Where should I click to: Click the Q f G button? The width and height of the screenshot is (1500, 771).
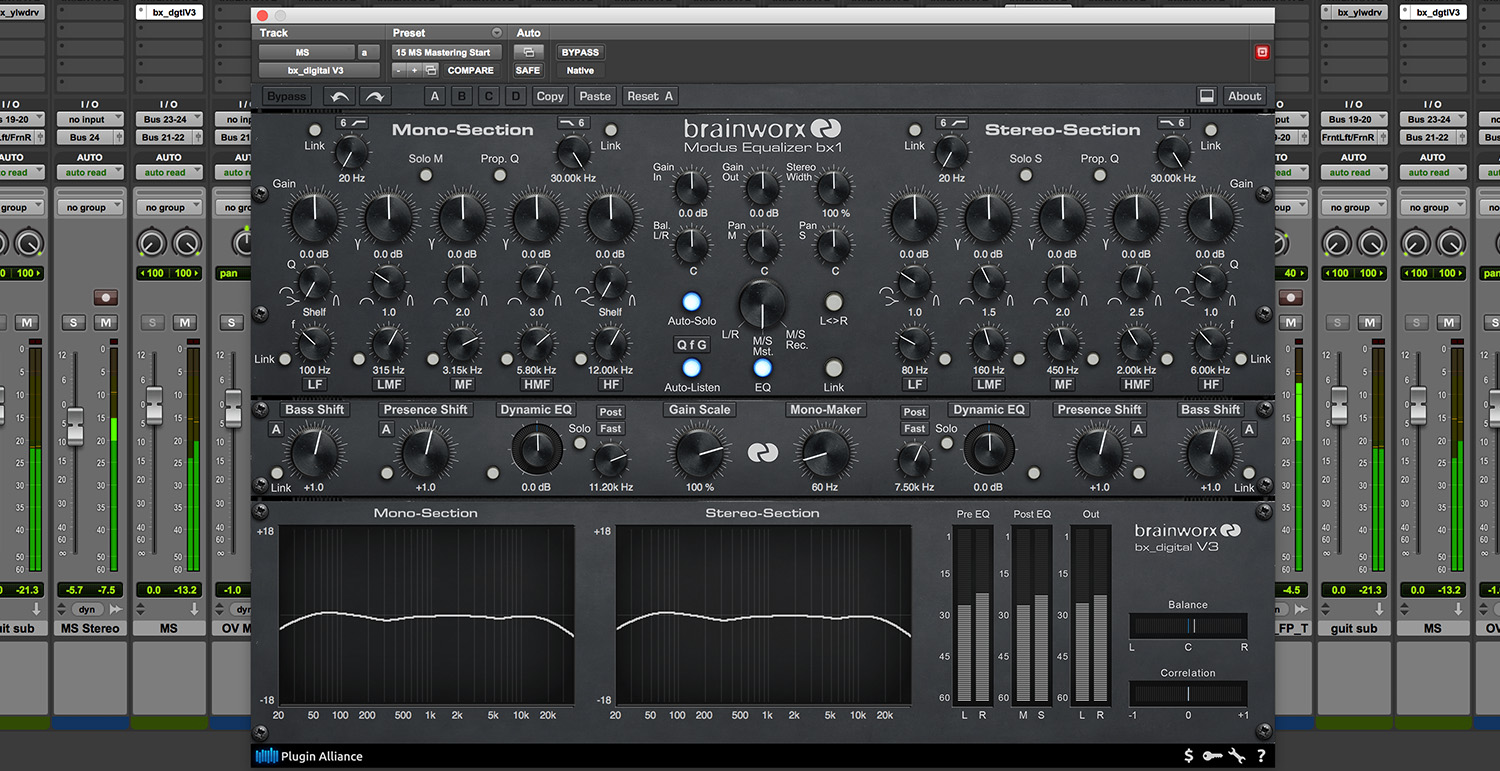click(691, 345)
